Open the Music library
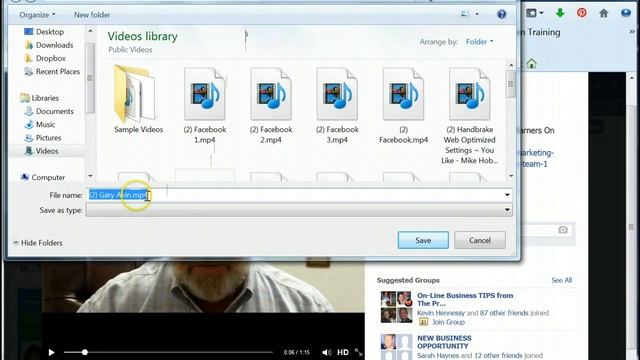 pos(45,124)
